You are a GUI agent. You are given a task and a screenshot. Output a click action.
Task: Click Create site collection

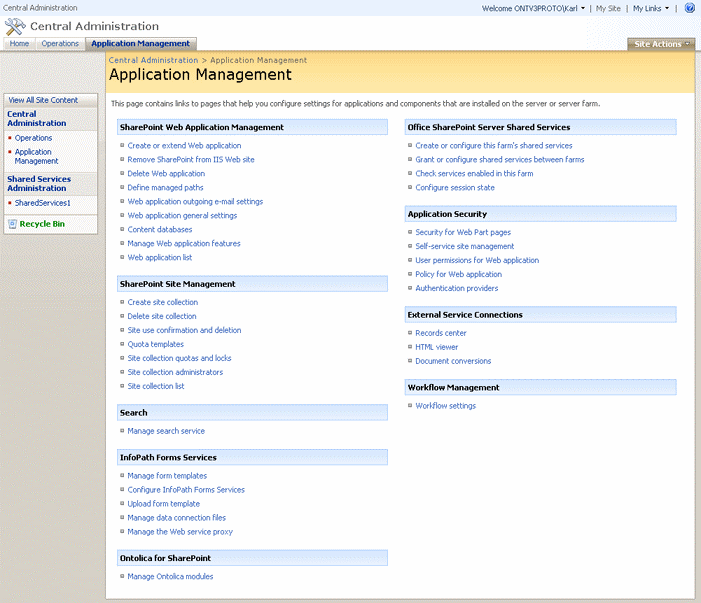[x=163, y=302]
